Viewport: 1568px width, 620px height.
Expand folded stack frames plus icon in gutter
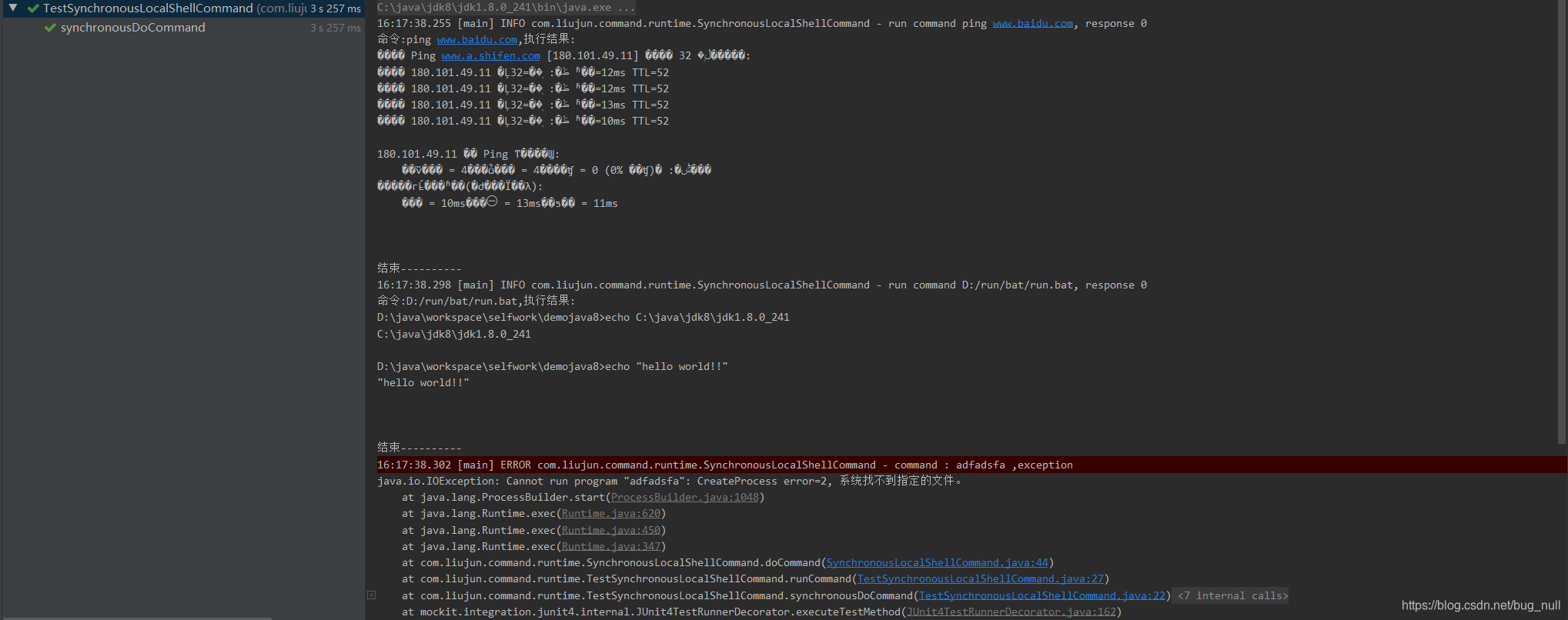371,595
